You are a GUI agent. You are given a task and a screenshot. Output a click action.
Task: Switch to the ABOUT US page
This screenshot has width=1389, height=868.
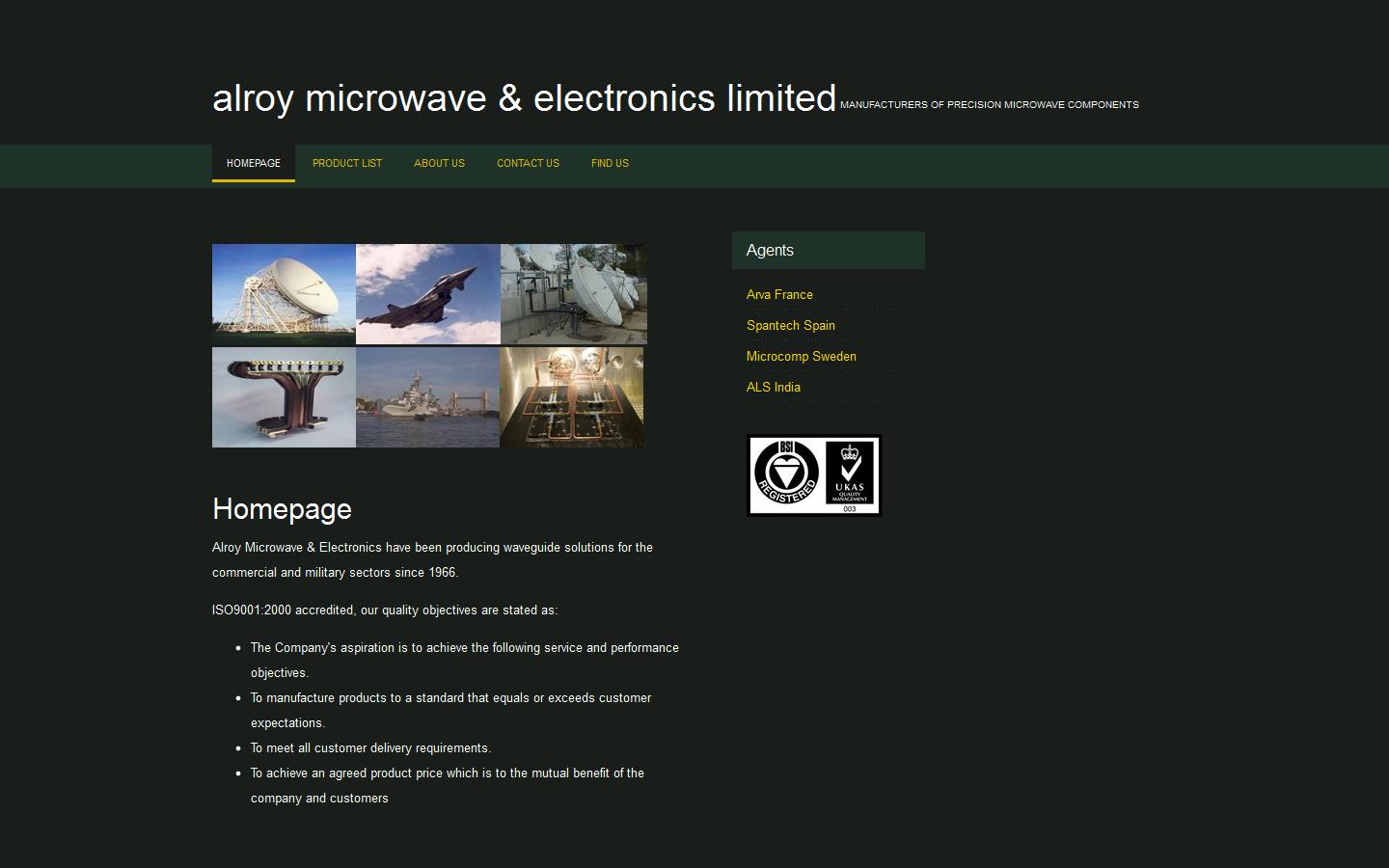tap(439, 164)
